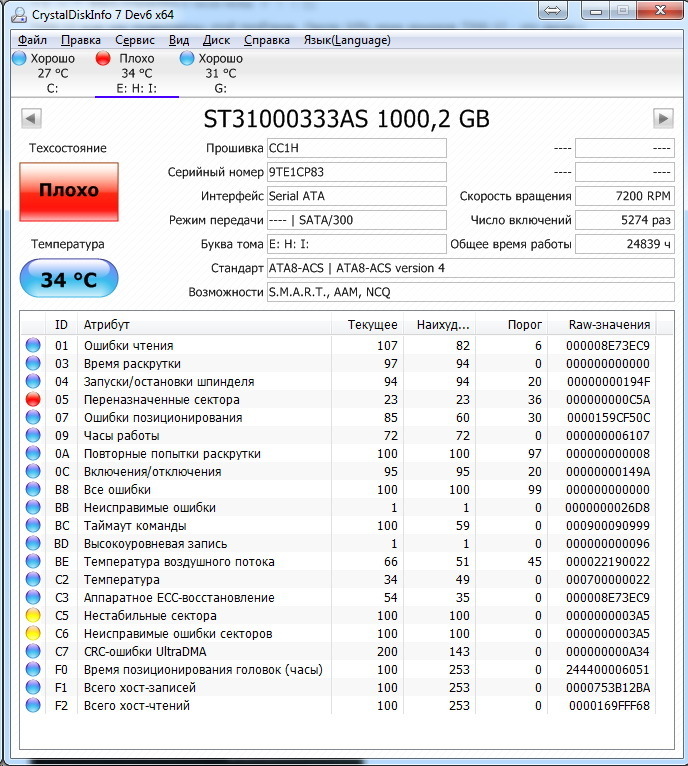
Task: Open the Вид menu
Action: tap(179, 40)
